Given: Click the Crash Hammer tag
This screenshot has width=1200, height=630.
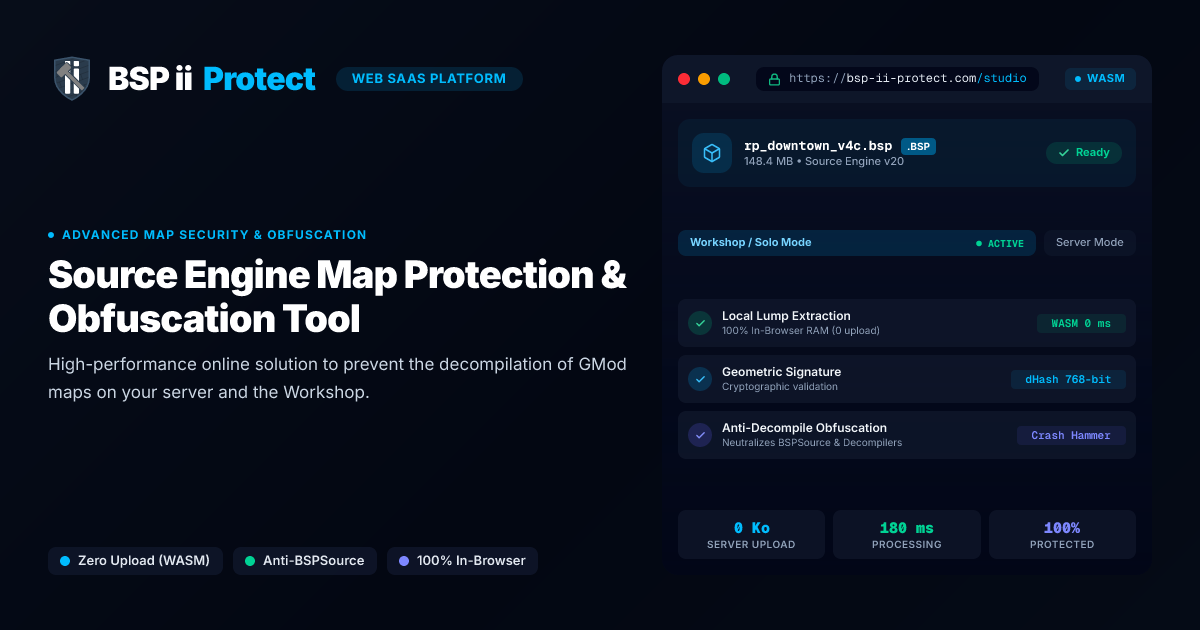Looking at the screenshot, I should point(1071,435).
